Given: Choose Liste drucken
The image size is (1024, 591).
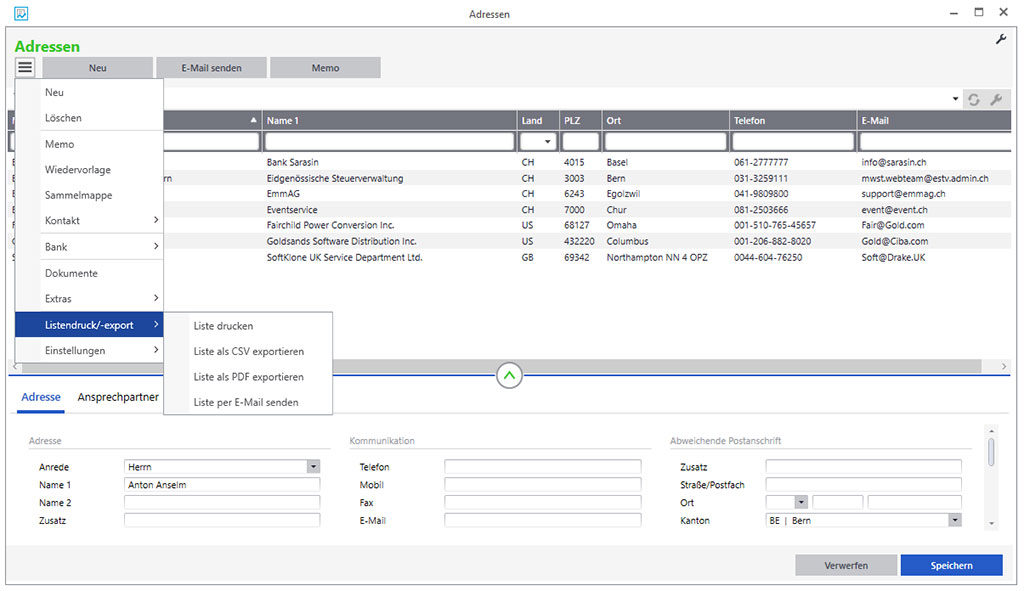Looking at the screenshot, I should tap(248, 326).
